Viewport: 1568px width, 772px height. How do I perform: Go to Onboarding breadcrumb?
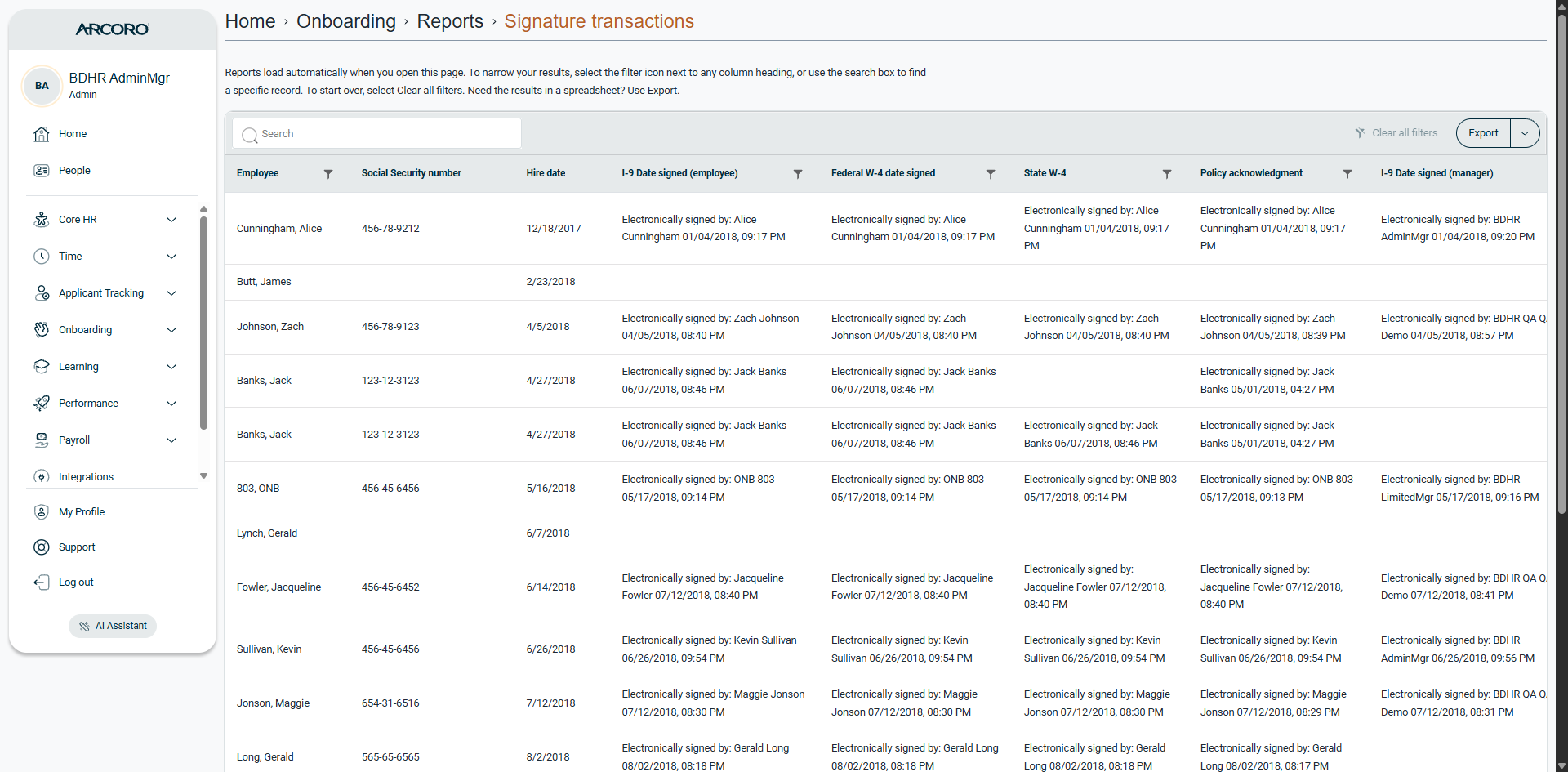click(x=346, y=21)
